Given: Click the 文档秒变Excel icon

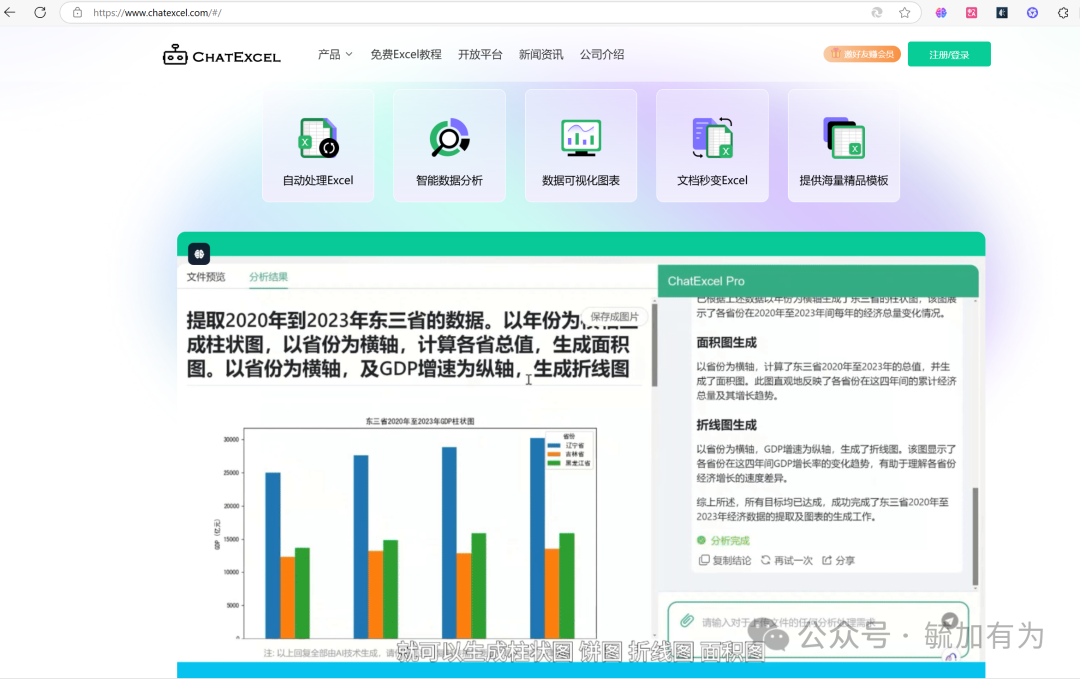Looking at the screenshot, I should click(712, 138).
